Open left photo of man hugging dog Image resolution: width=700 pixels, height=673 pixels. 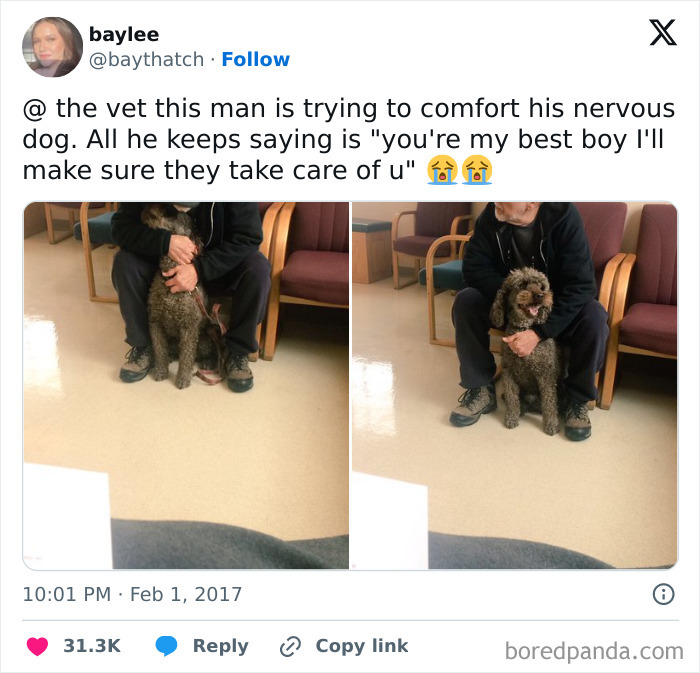186,386
